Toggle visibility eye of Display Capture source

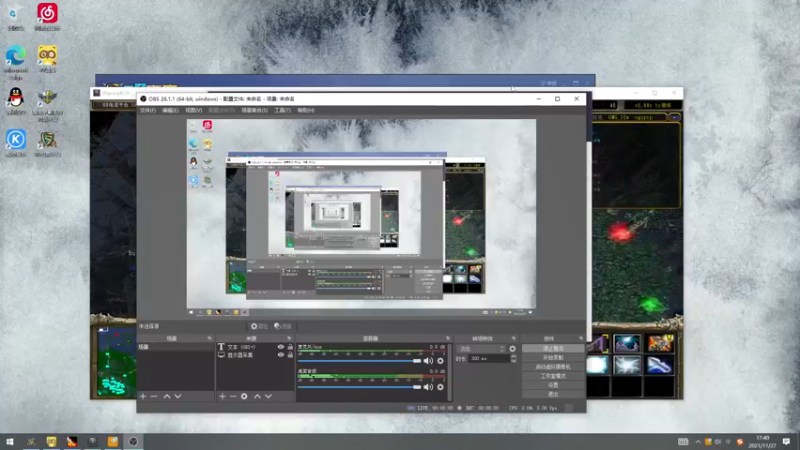coord(280,355)
